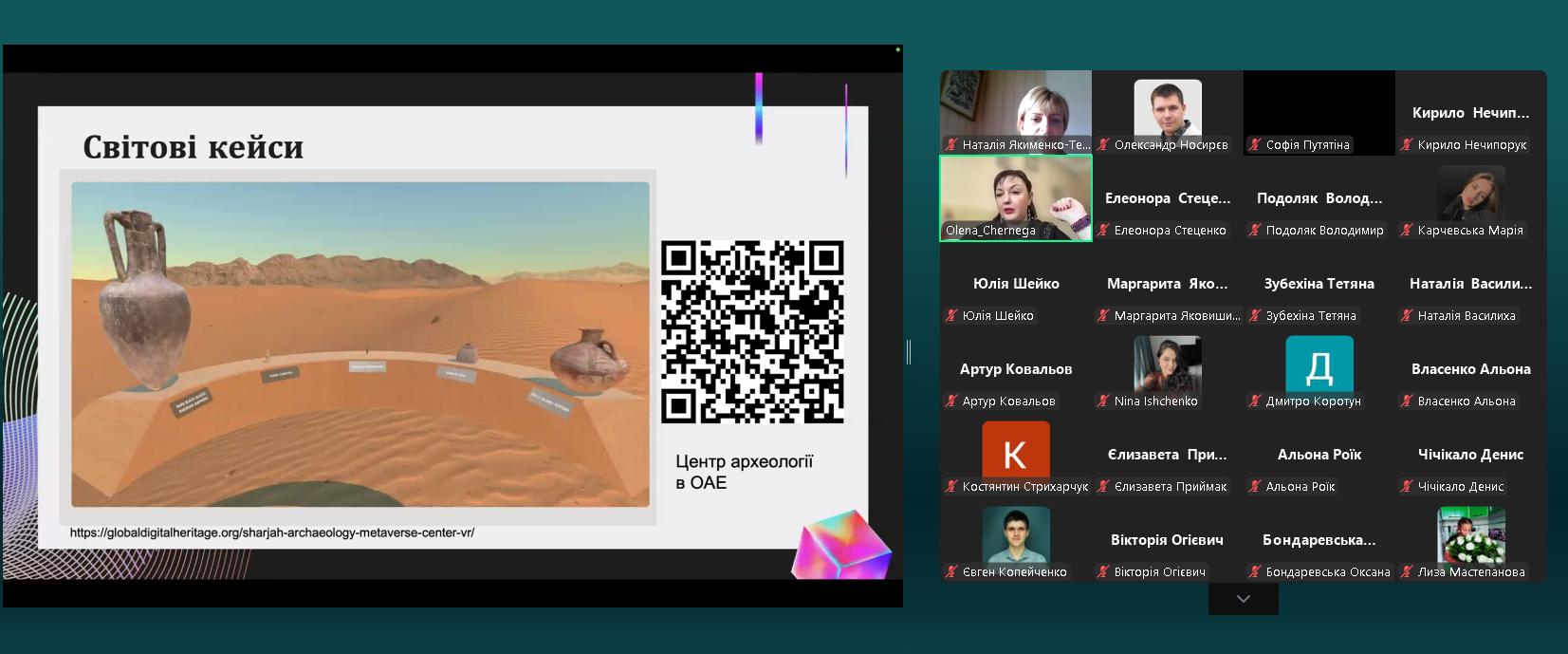Click large 'Зубехіна Тетяна' tile name
Viewport: 1568px width, 654px height.
(x=1319, y=284)
